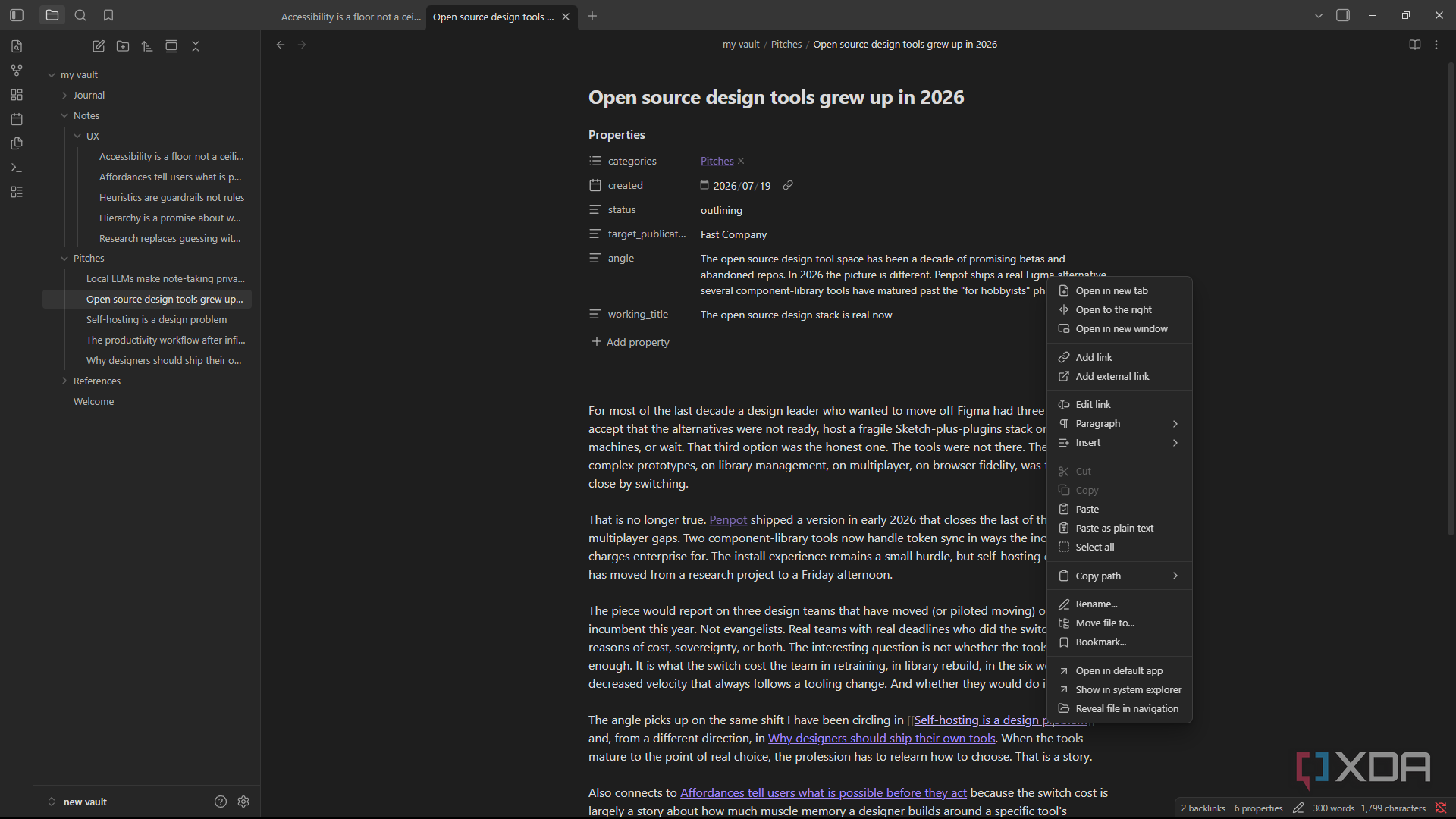Collapse the UX folder
Viewport: 1456px width, 819px height.
coord(77,136)
